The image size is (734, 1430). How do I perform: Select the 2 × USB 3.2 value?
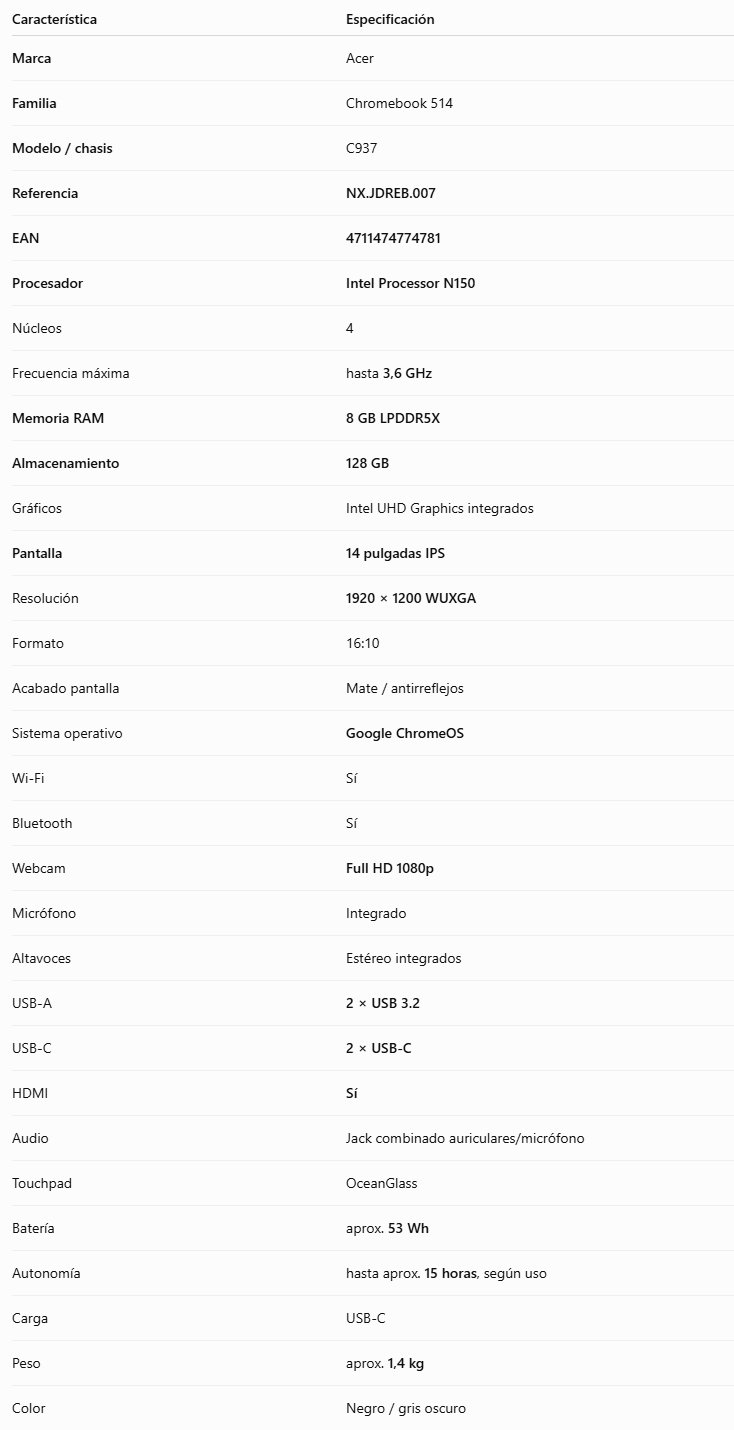tap(383, 1003)
